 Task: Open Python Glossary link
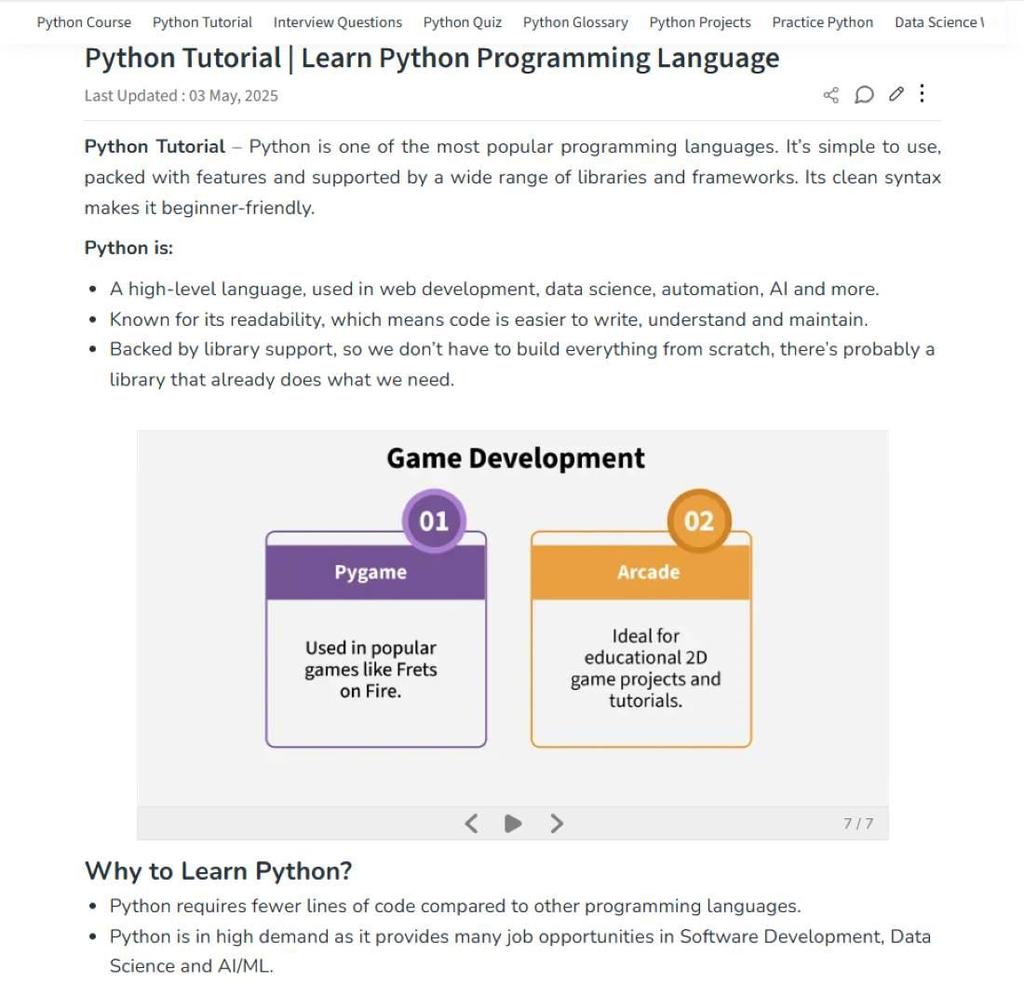(575, 22)
